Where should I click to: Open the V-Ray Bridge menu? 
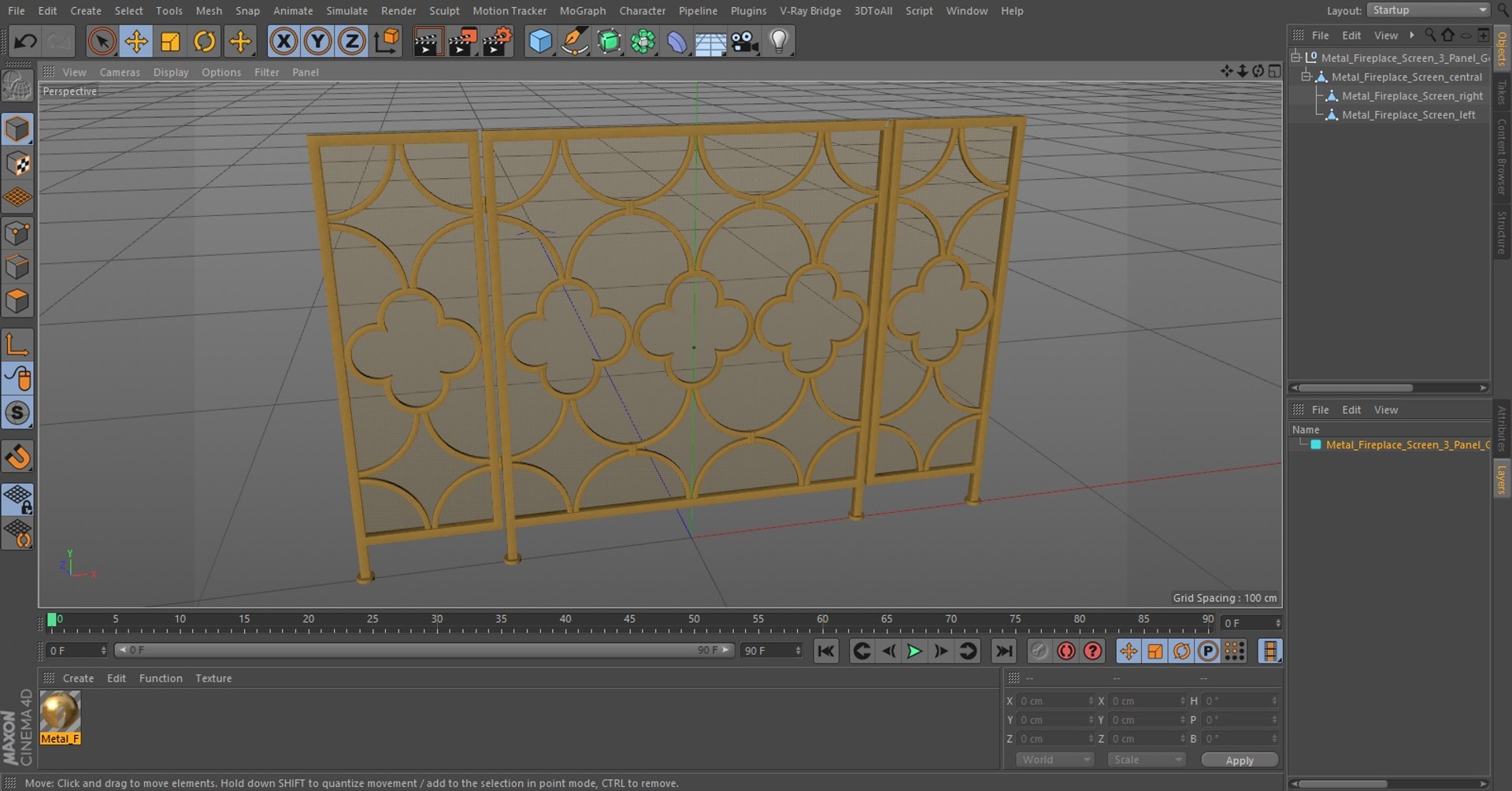[810, 10]
